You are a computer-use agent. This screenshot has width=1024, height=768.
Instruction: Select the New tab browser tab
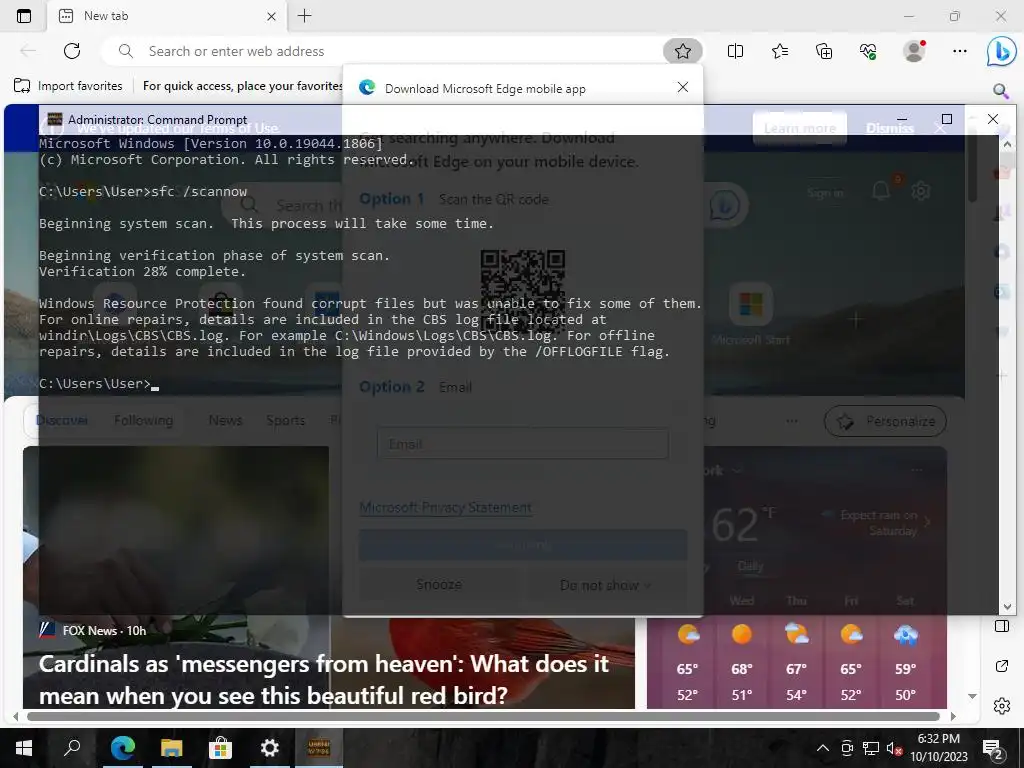[x=167, y=16]
